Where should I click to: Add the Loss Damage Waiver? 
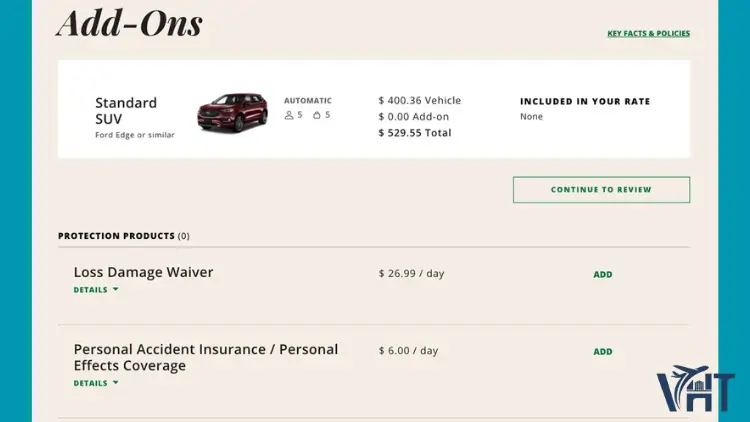coord(602,274)
